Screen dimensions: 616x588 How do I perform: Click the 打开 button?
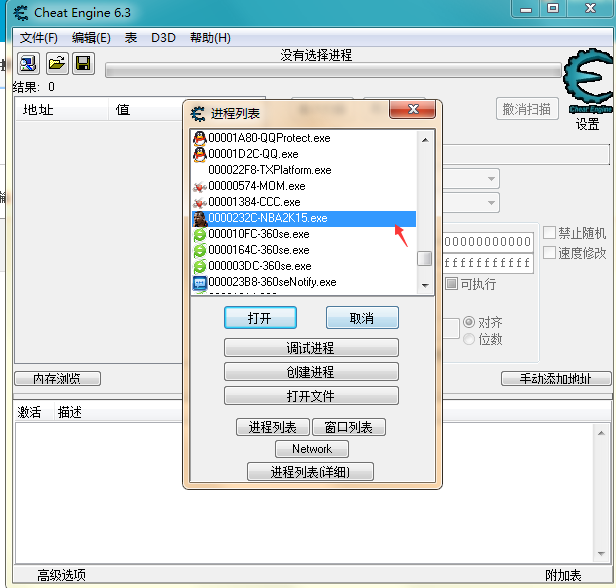260,318
